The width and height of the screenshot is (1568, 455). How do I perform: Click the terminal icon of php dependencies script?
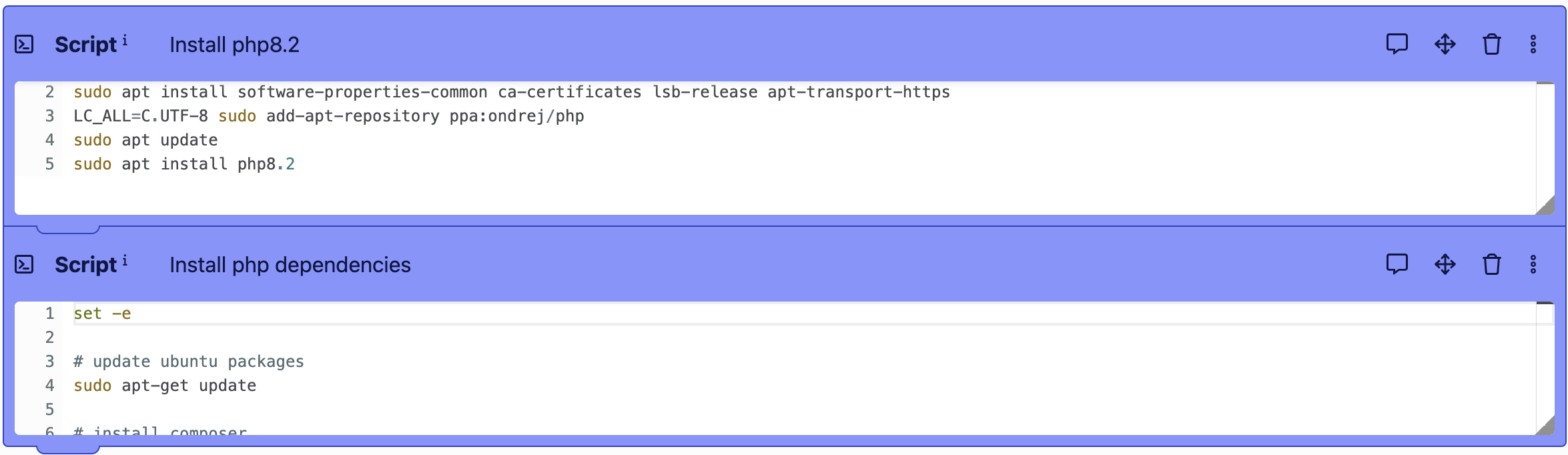[24, 264]
